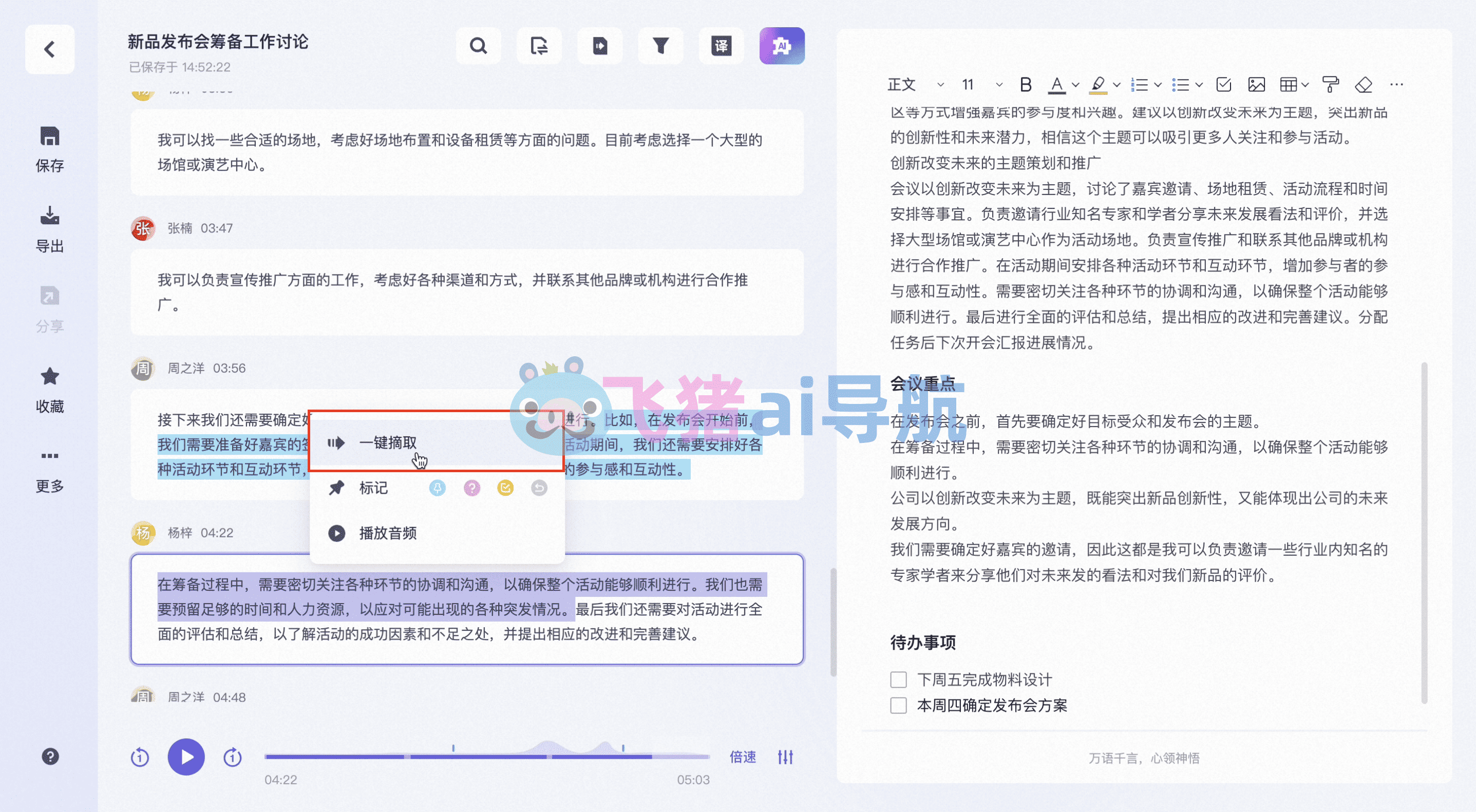Click speaker name 周之洋 at 03:56
1476x812 pixels.
pyautogui.click(x=185, y=368)
